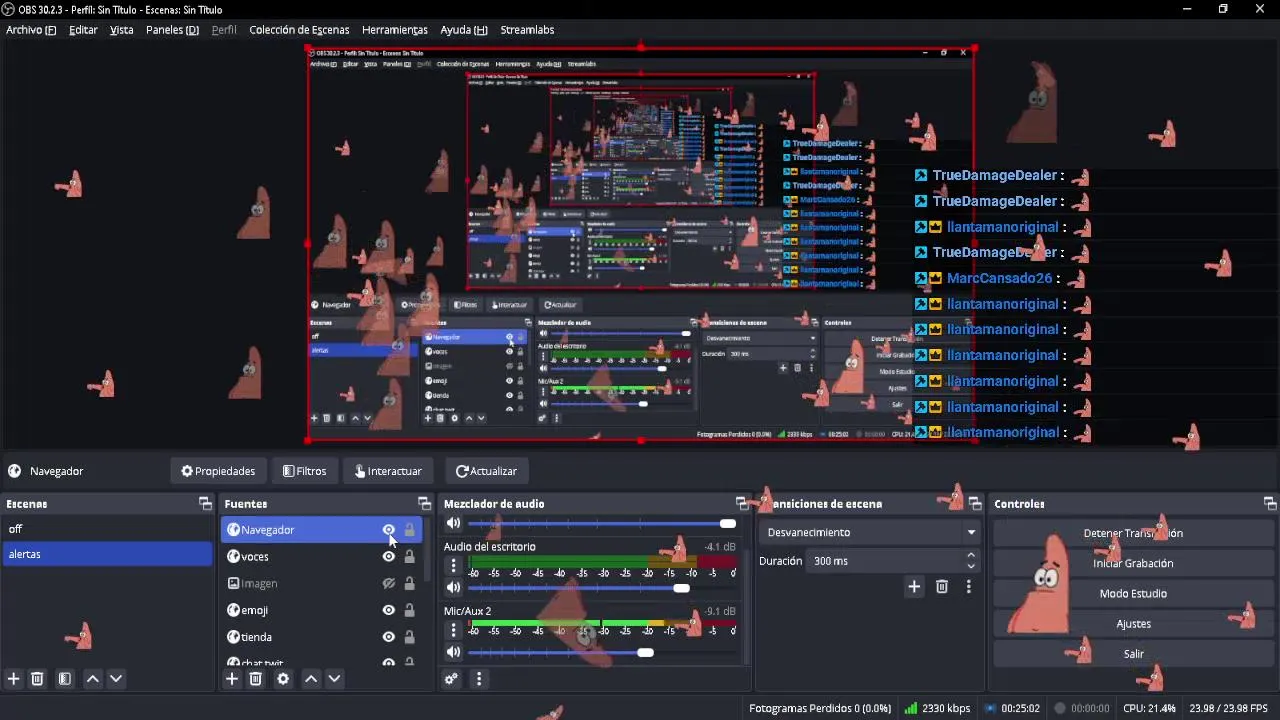Open Audio del escritorio options dots

click(453, 566)
